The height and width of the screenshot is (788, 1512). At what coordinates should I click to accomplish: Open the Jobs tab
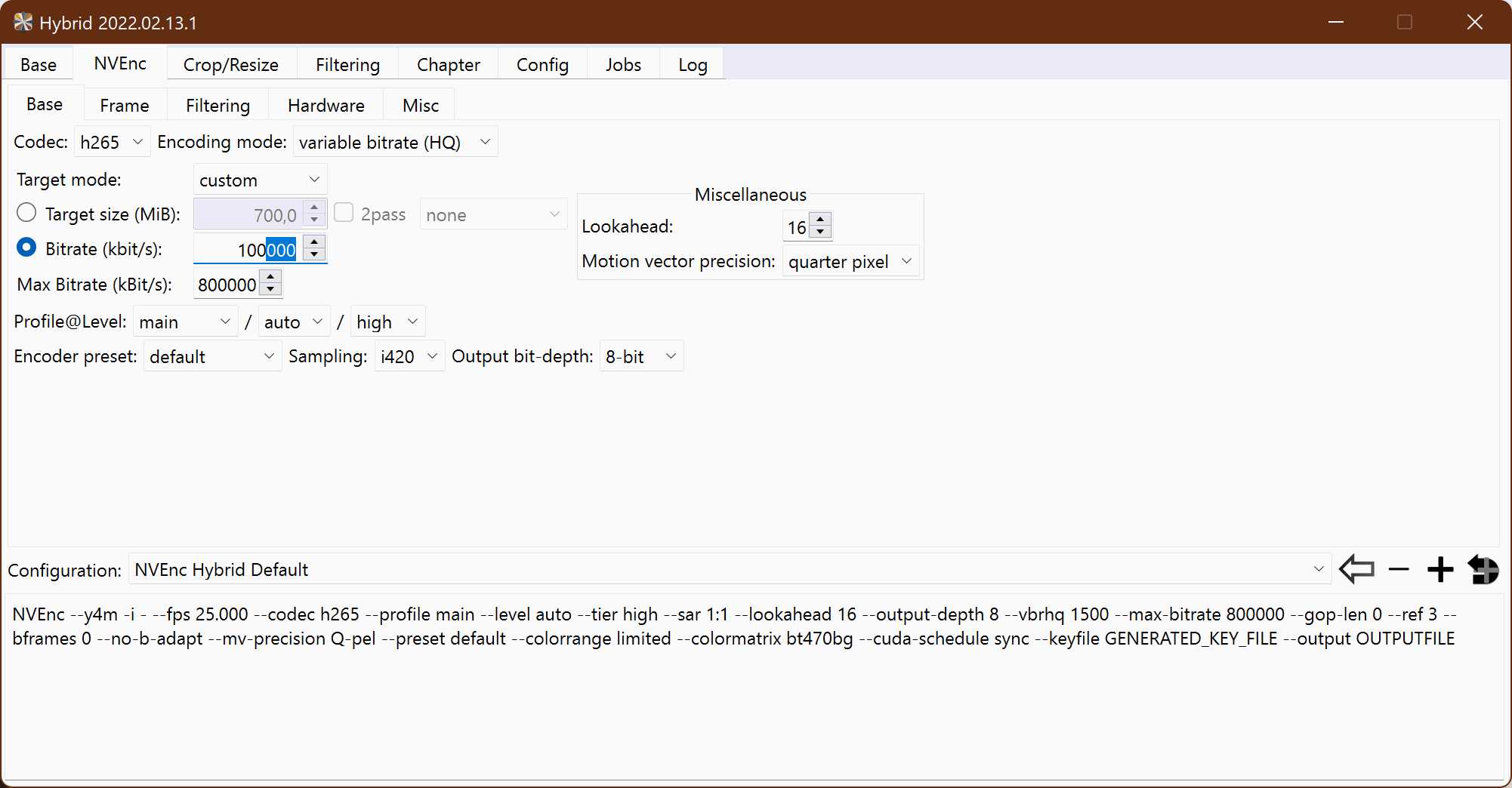[622, 65]
